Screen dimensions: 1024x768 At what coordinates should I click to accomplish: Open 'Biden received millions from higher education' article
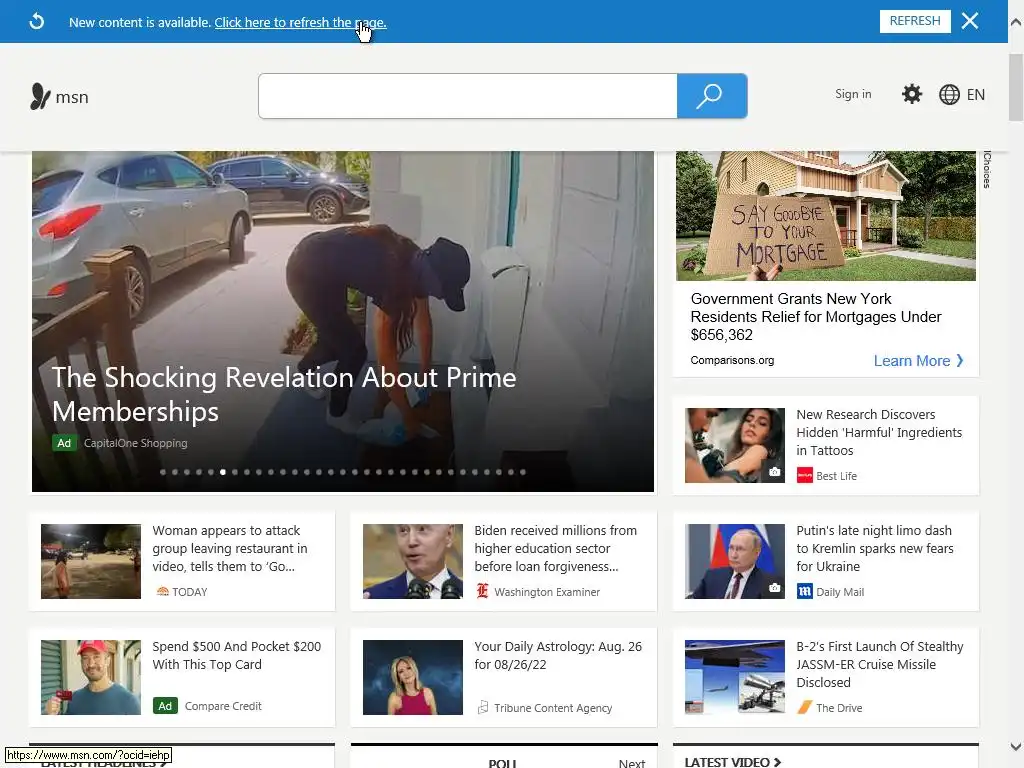[x=555, y=549]
